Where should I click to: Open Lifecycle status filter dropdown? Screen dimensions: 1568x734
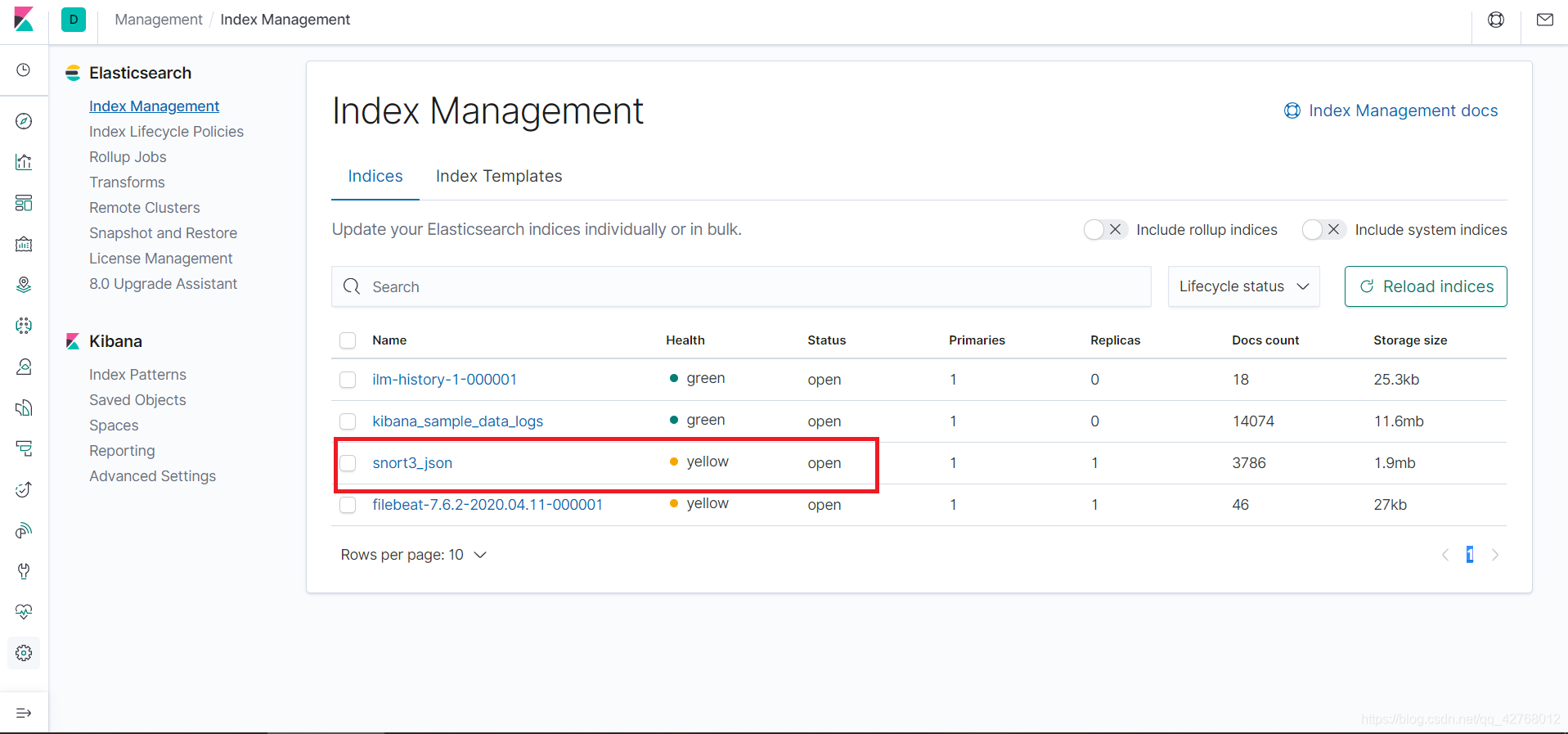click(1243, 286)
